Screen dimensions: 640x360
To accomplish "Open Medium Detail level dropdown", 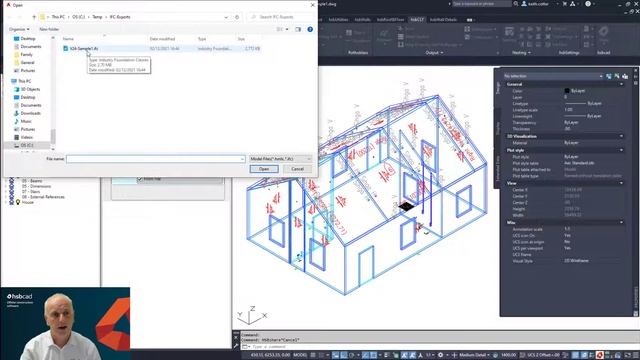I will click(474, 355).
